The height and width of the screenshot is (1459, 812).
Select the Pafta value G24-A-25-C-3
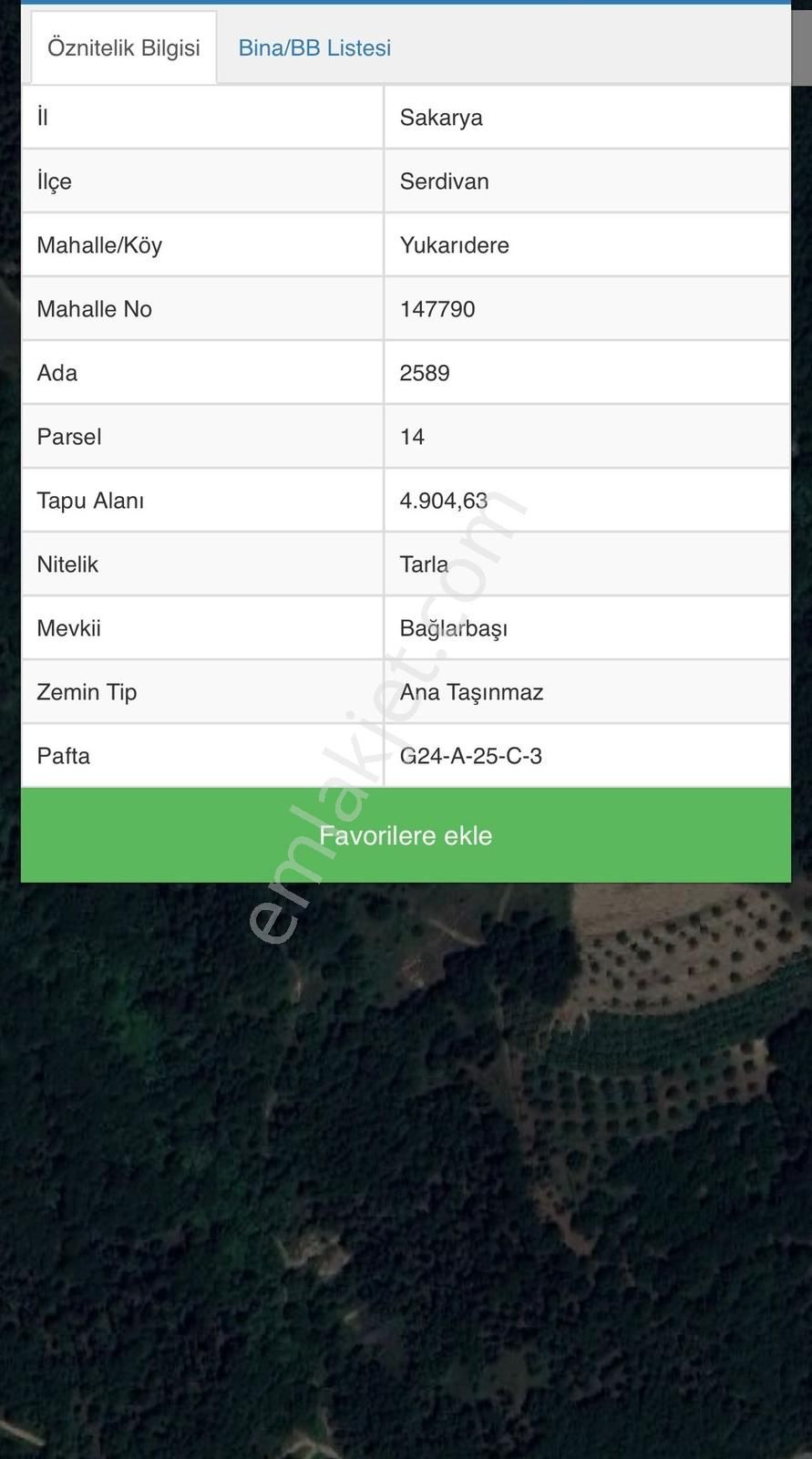click(x=470, y=755)
